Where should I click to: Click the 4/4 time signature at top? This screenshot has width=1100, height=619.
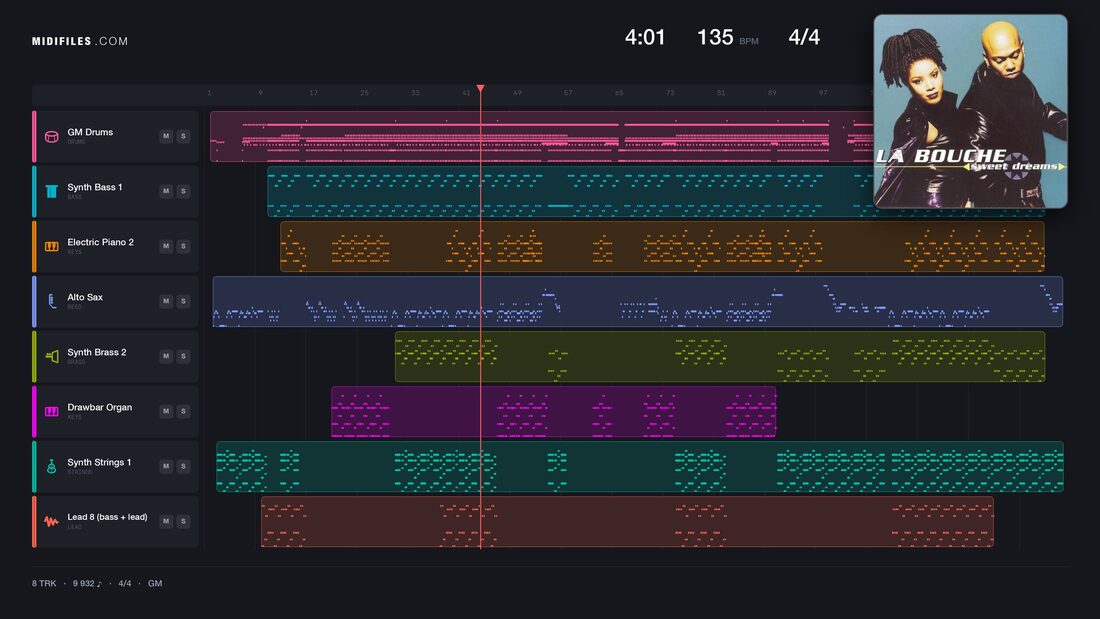(804, 37)
